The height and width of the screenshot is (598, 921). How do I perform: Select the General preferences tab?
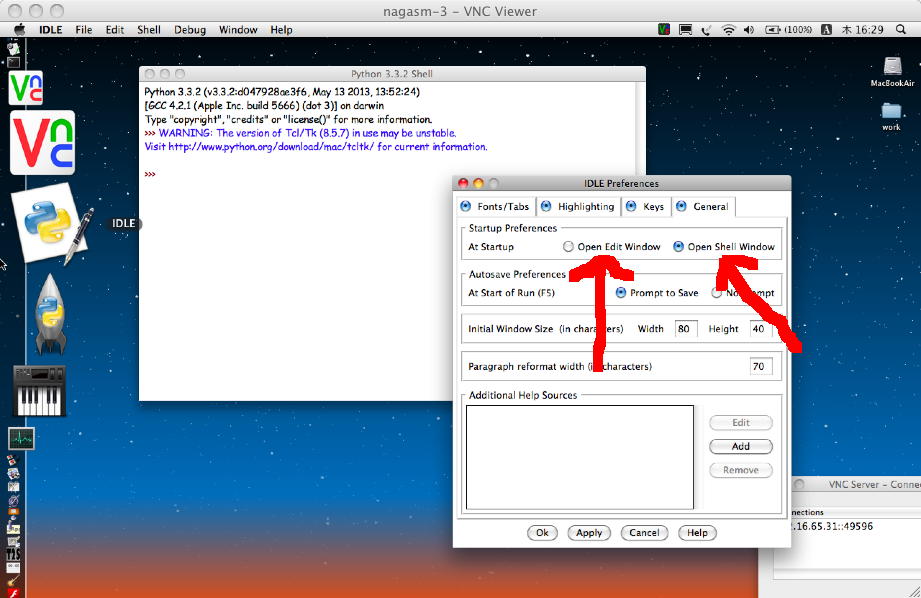point(702,206)
